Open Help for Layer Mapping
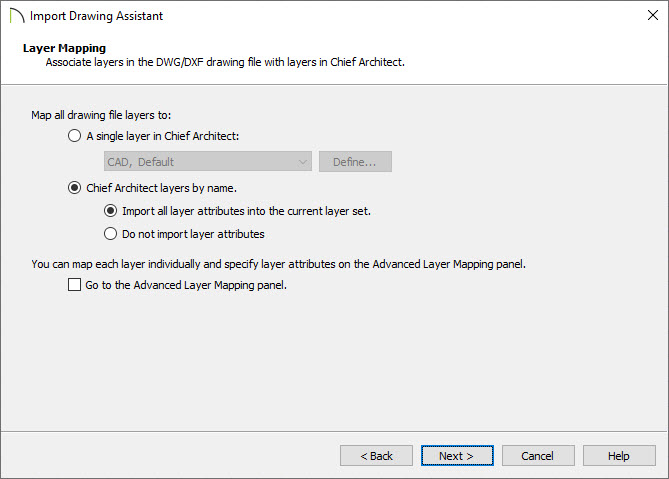This screenshot has height=479, width=669. point(619,456)
